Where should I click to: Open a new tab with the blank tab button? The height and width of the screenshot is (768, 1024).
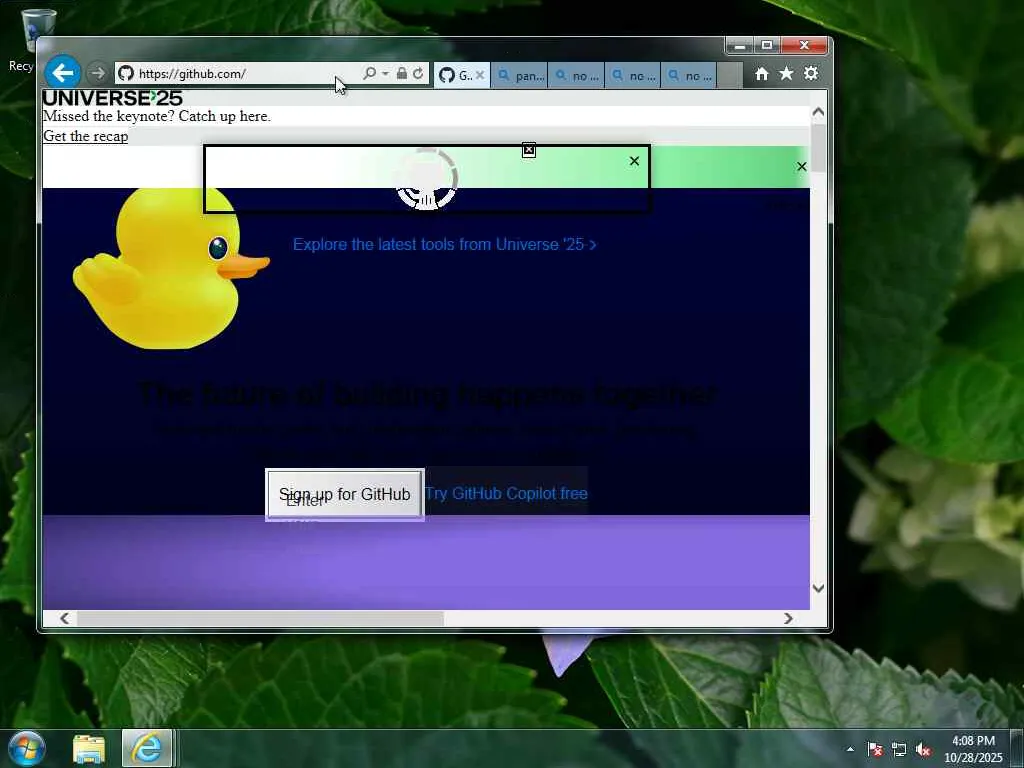pos(730,75)
